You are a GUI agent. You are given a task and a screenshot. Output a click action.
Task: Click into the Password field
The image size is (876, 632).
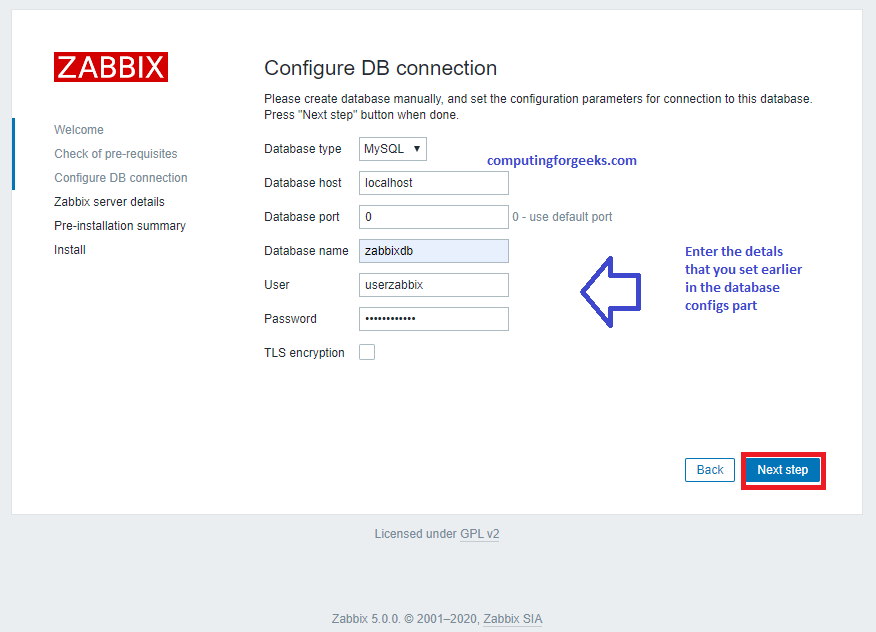point(434,319)
